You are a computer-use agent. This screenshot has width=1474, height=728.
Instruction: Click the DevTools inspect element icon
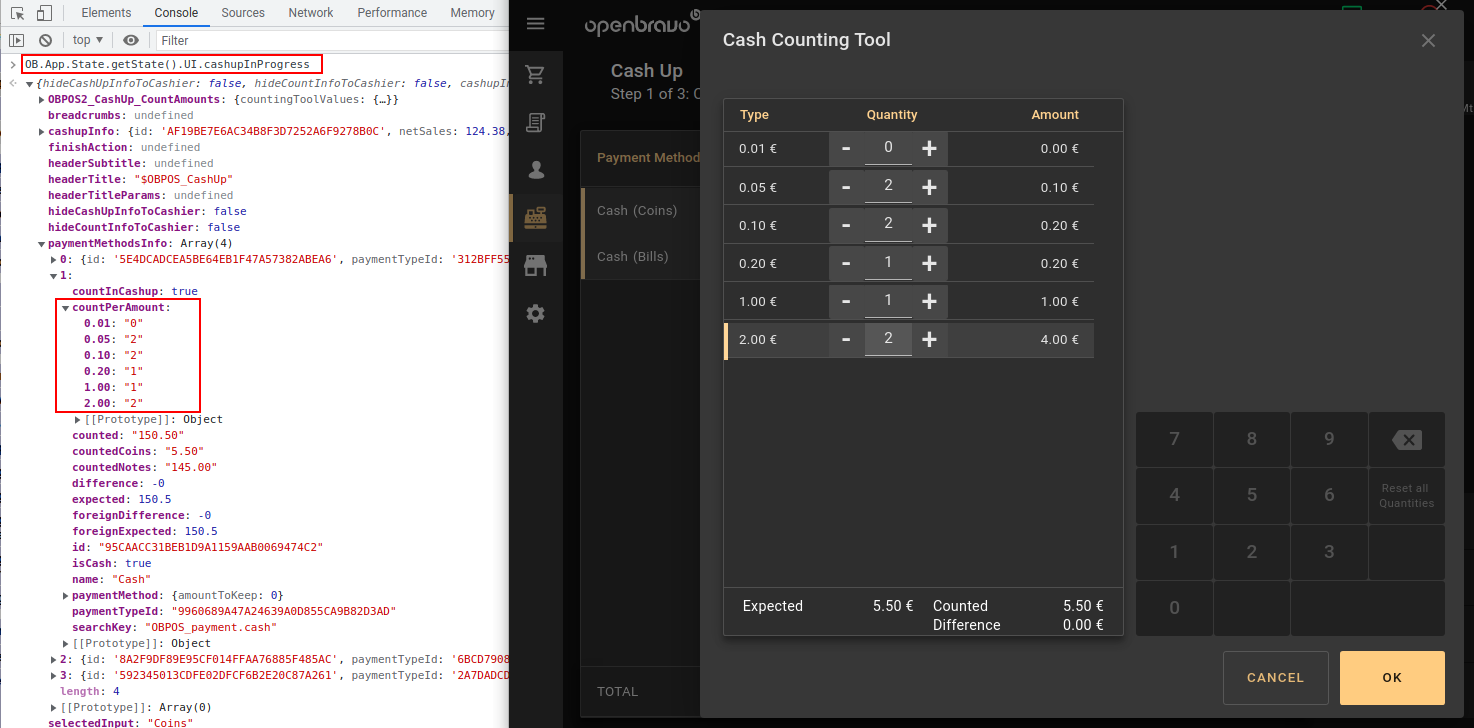pos(17,13)
